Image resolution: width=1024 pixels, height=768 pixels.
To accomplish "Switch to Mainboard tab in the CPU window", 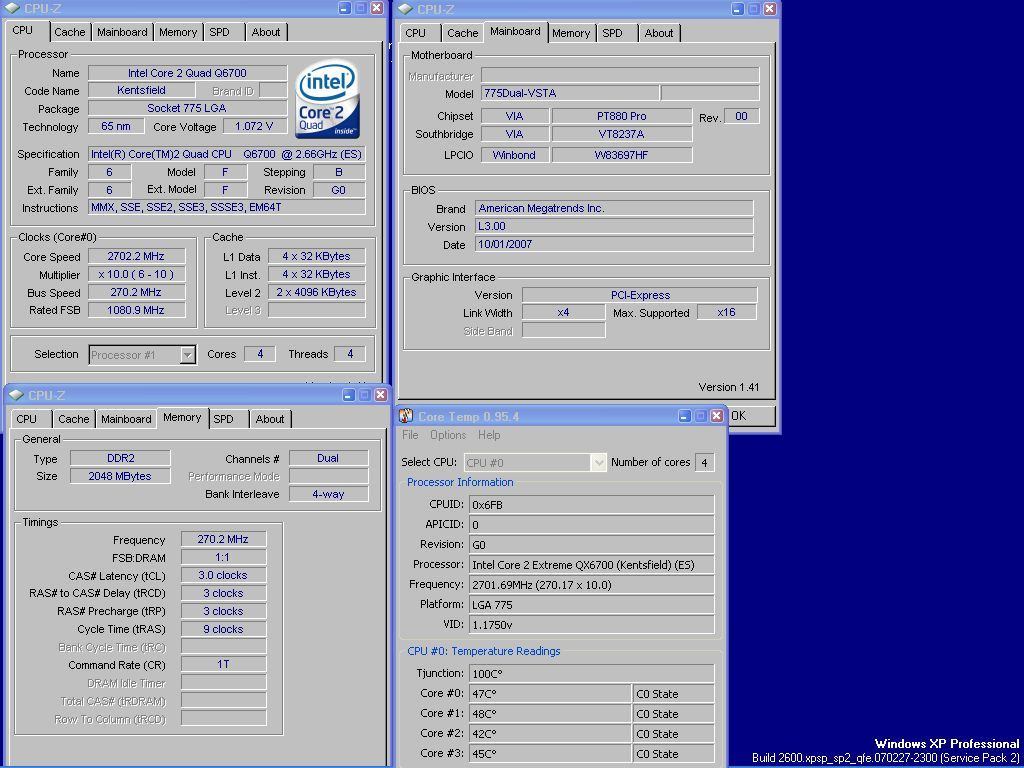I will point(122,32).
